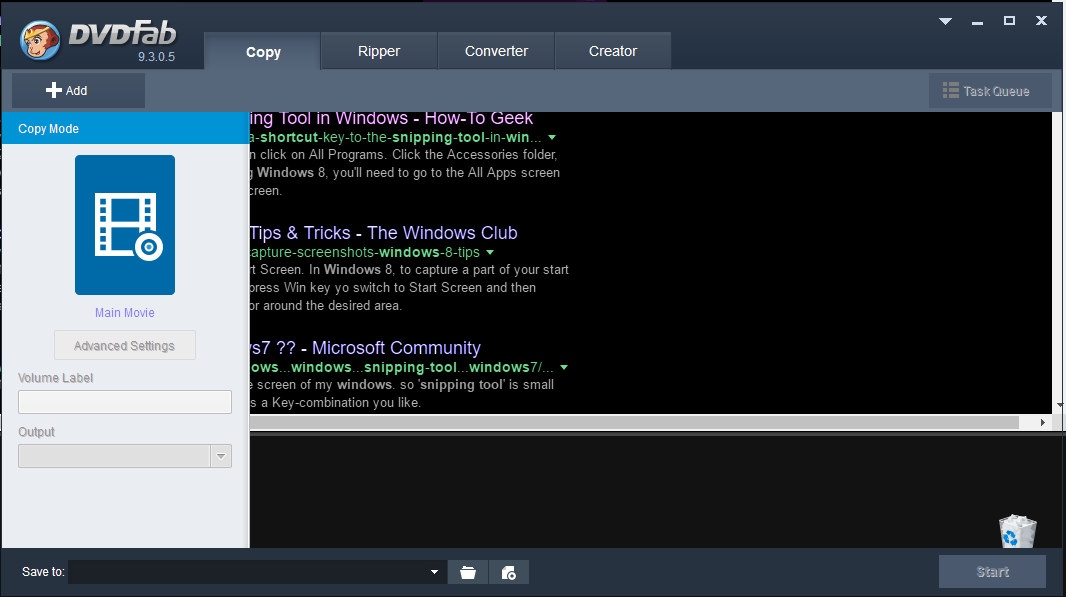Open the Copy Mode panel header
Screen dimensions: 1066x597
(126, 129)
